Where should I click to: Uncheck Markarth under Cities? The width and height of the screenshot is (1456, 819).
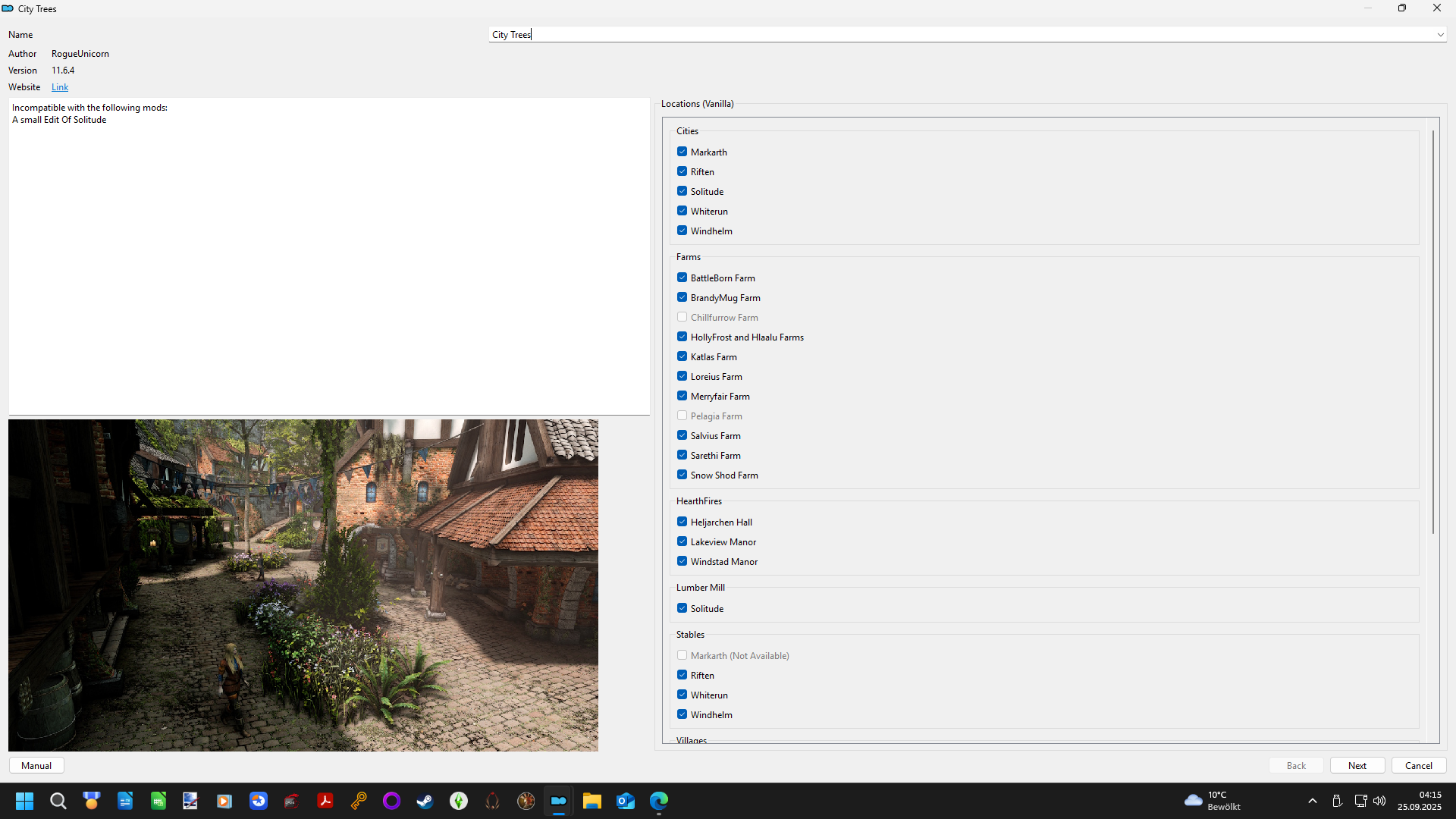pyautogui.click(x=682, y=152)
